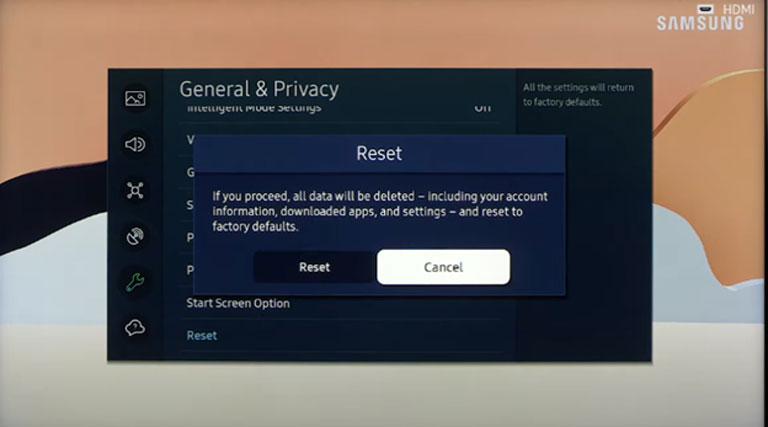Viewport: 768px width, 427px height.
Task: Select the General wrench icon
Action: (135, 282)
